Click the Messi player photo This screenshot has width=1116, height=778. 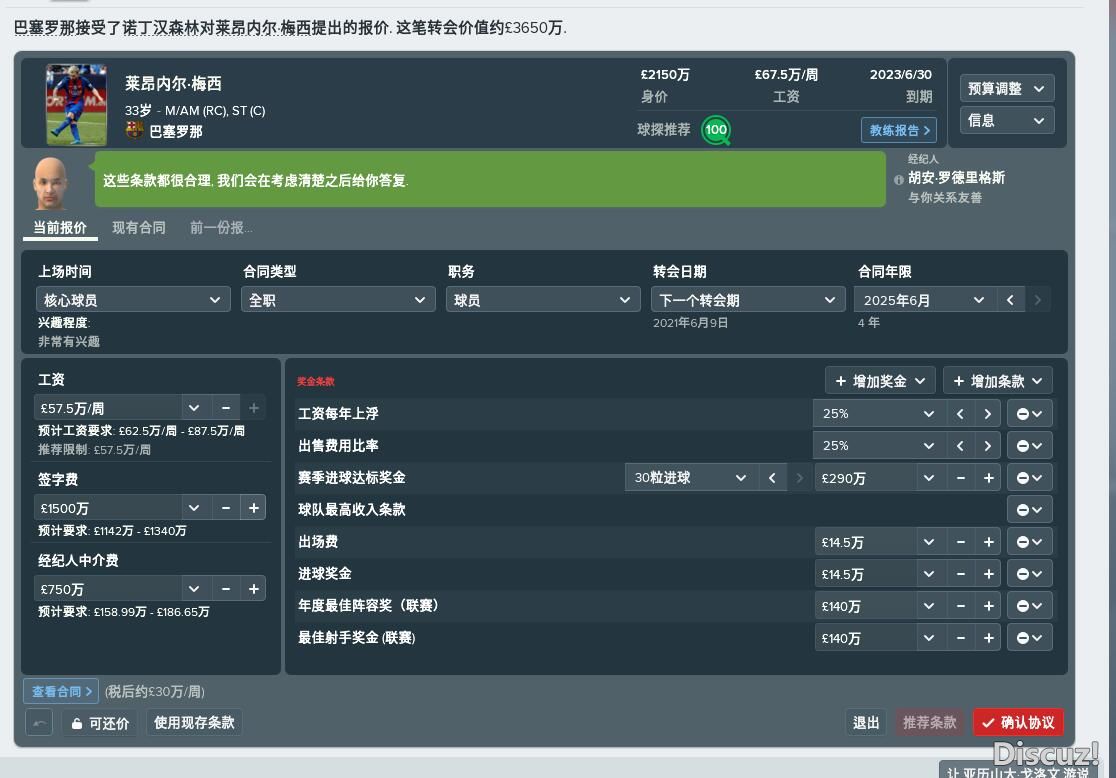pos(76,105)
